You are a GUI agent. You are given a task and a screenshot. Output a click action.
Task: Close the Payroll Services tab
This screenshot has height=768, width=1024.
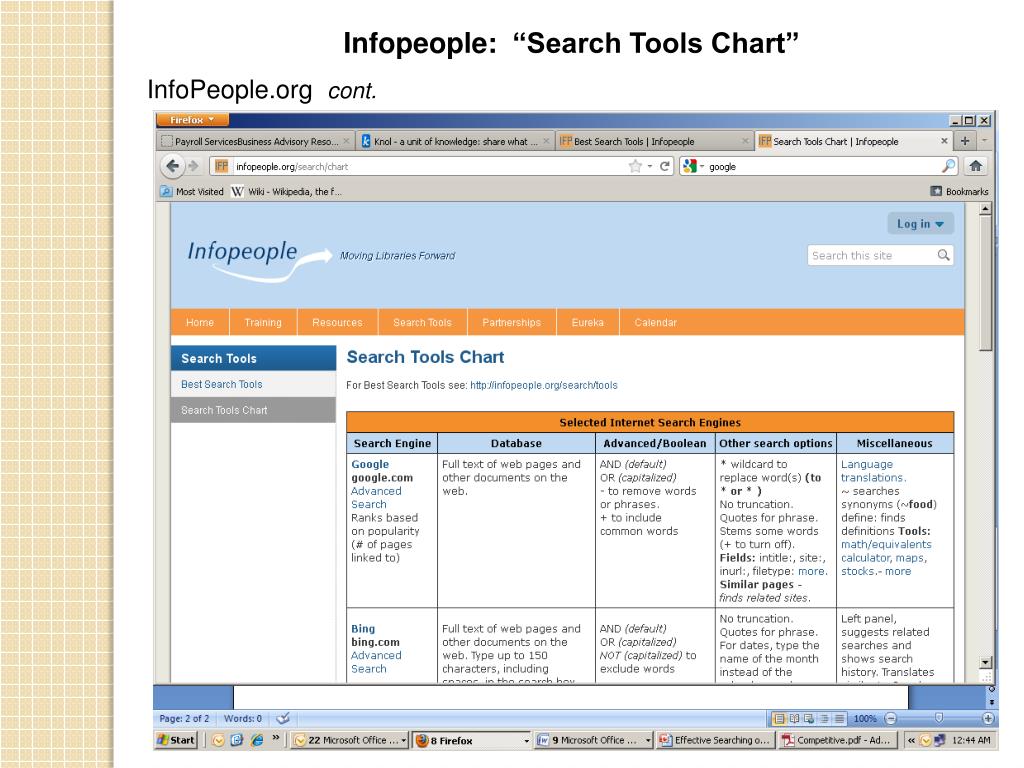click(347, 141)
